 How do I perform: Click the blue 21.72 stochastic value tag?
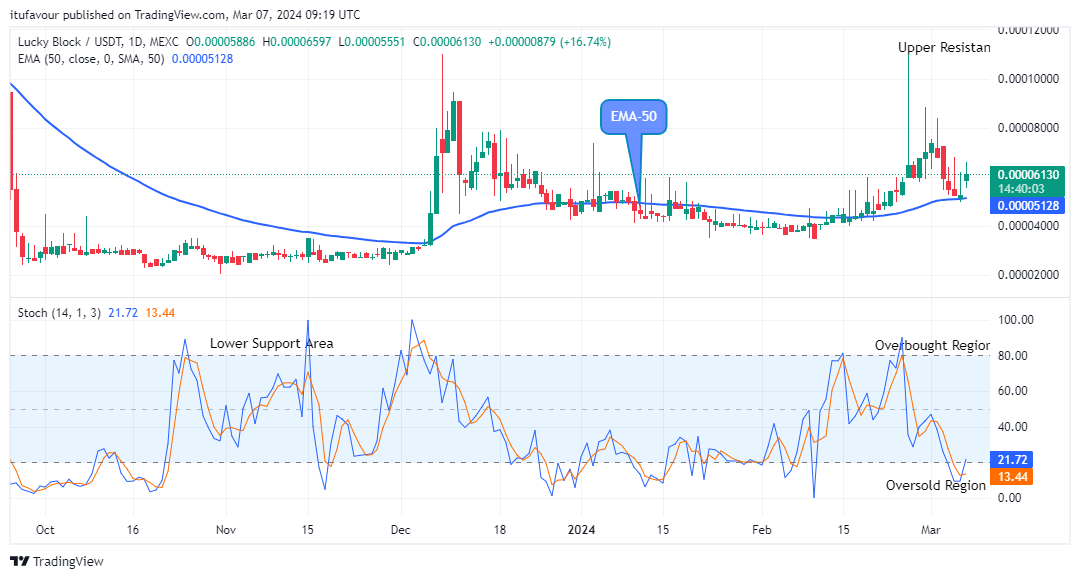[1011, 460]
